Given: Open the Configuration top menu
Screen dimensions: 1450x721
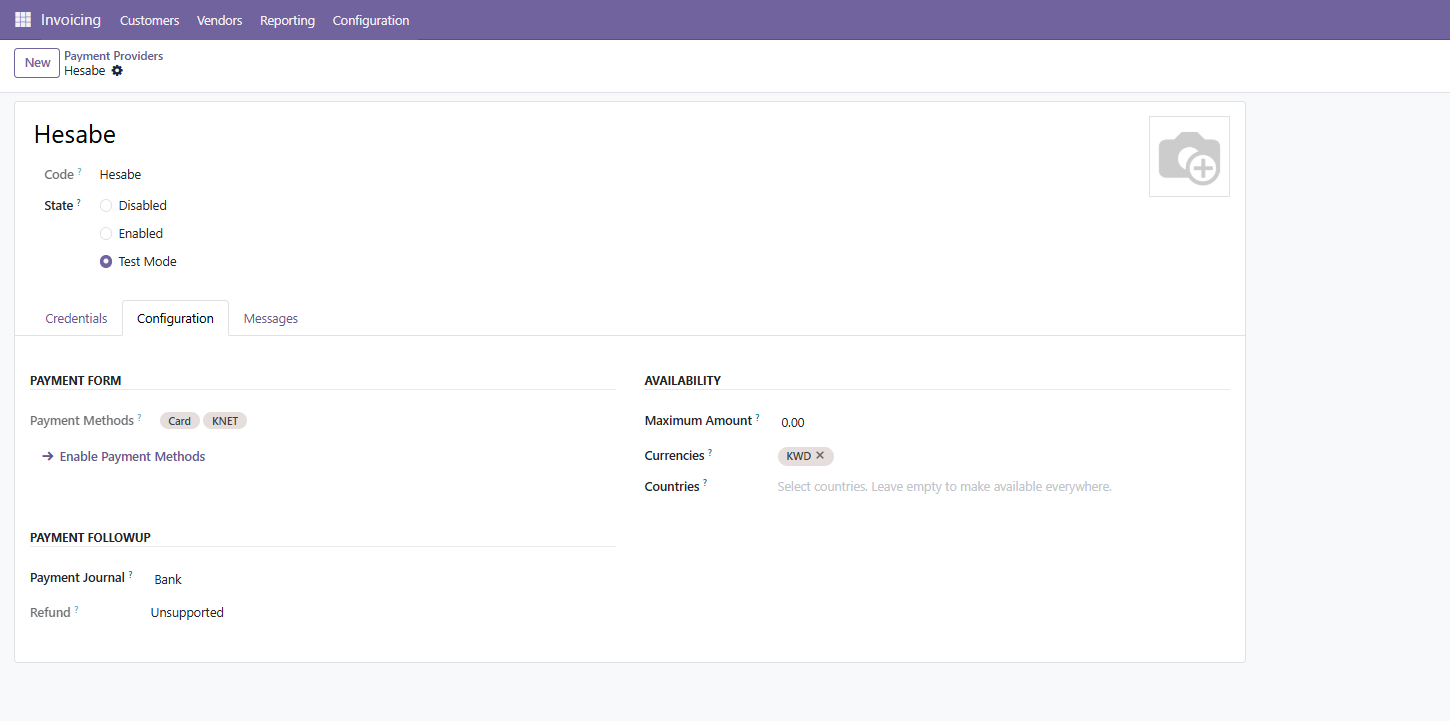Looking at the screenshot, I should click(371, 20).
